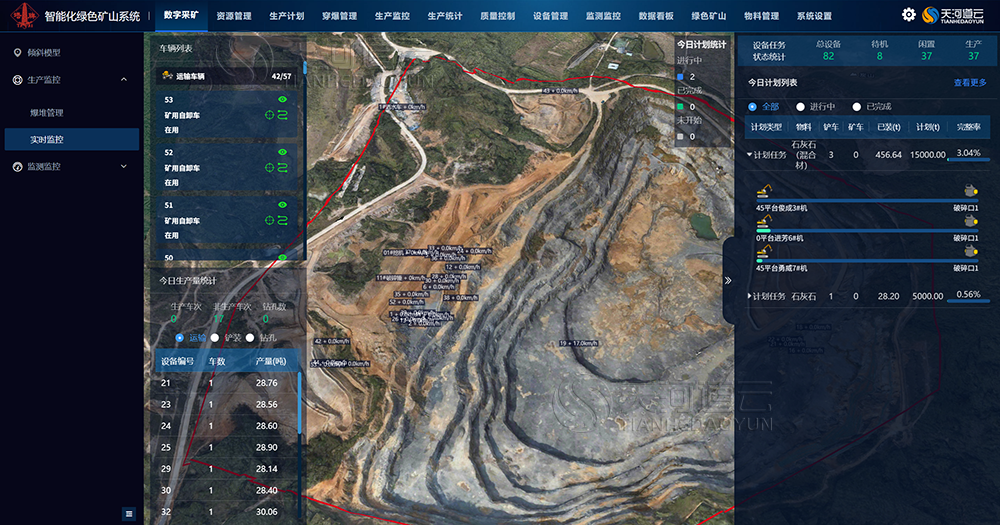Show route track for vehicle 53
This screenshot has width=1000, height=525.
coord(283,115)
